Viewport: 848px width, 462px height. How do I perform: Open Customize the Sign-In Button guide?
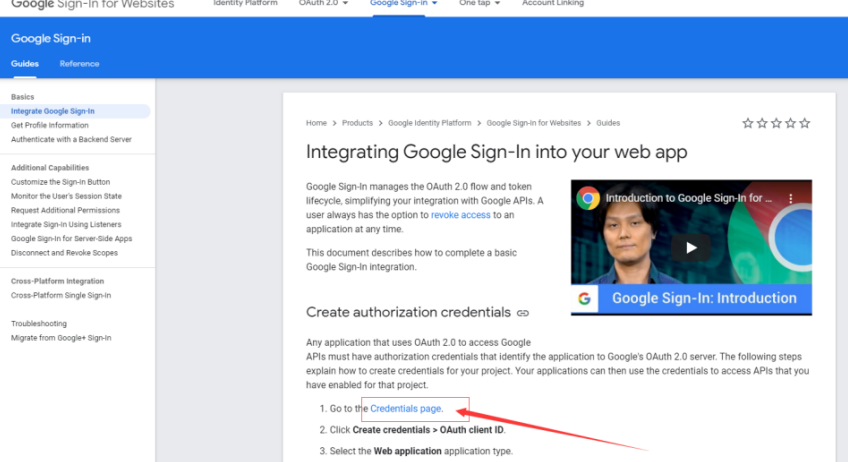(61, 182)
